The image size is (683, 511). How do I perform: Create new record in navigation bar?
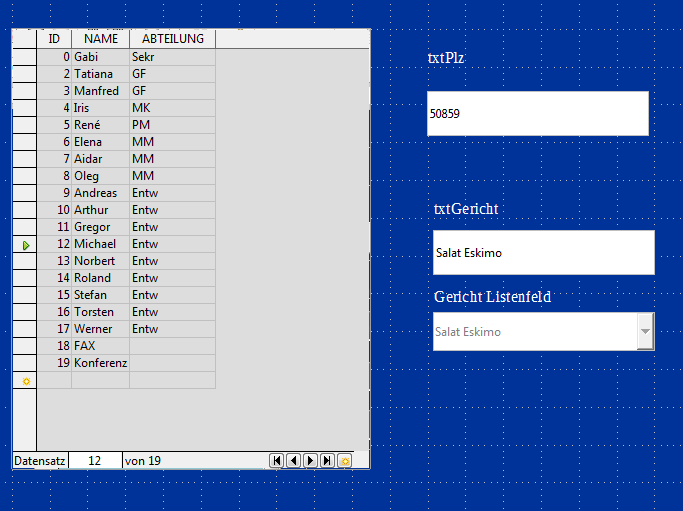(x=345, y=460)
